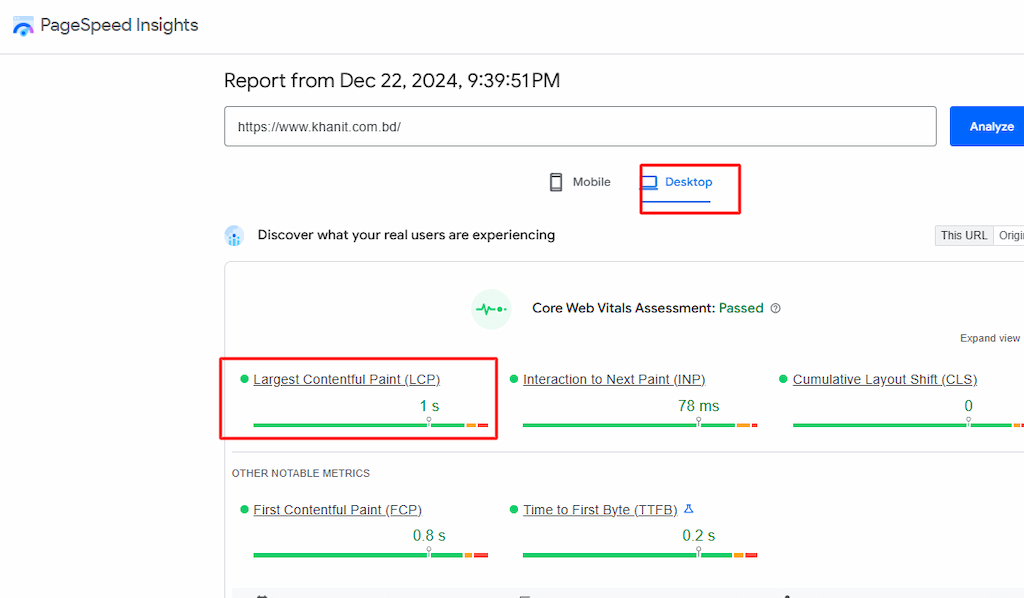Expand view of Core Web Vitals

click(x=990, y=338)
